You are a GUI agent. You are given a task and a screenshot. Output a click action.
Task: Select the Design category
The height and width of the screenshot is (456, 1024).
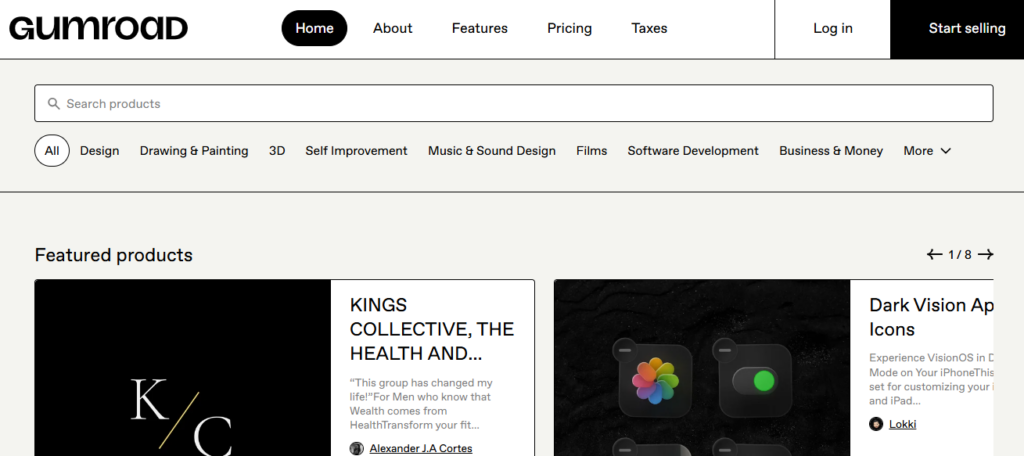click(x=99, y=151)
